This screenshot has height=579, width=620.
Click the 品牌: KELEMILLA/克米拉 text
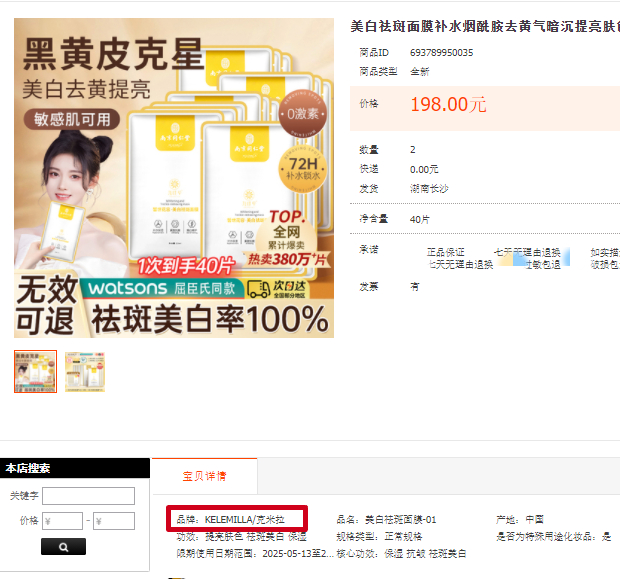point(231,520)
